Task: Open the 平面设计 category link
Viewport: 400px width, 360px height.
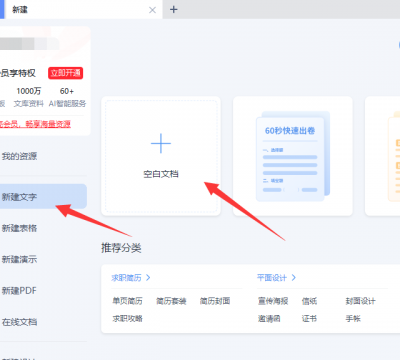Action: point(272,278)
